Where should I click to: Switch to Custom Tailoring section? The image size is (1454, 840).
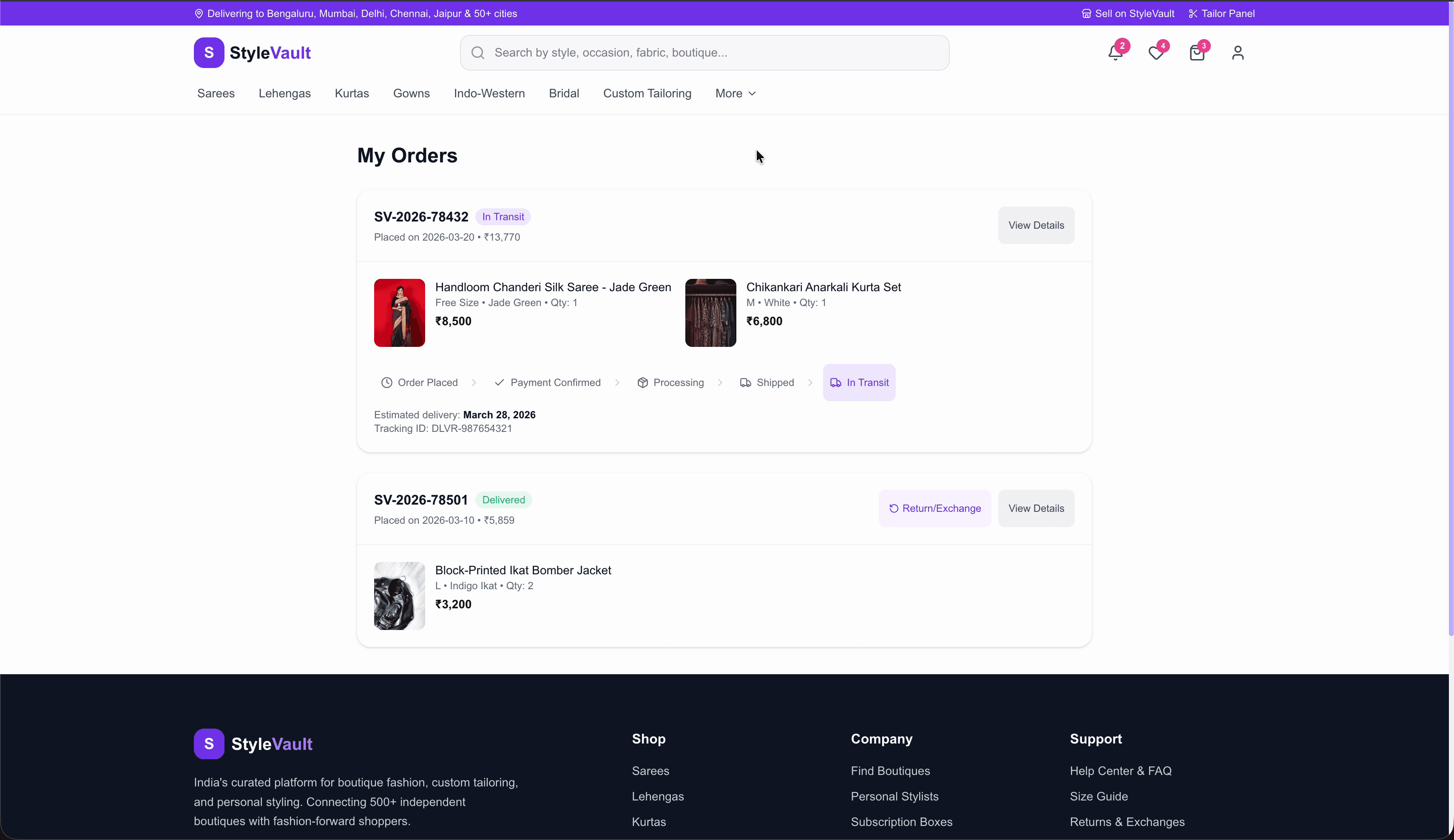pos(647,94)
